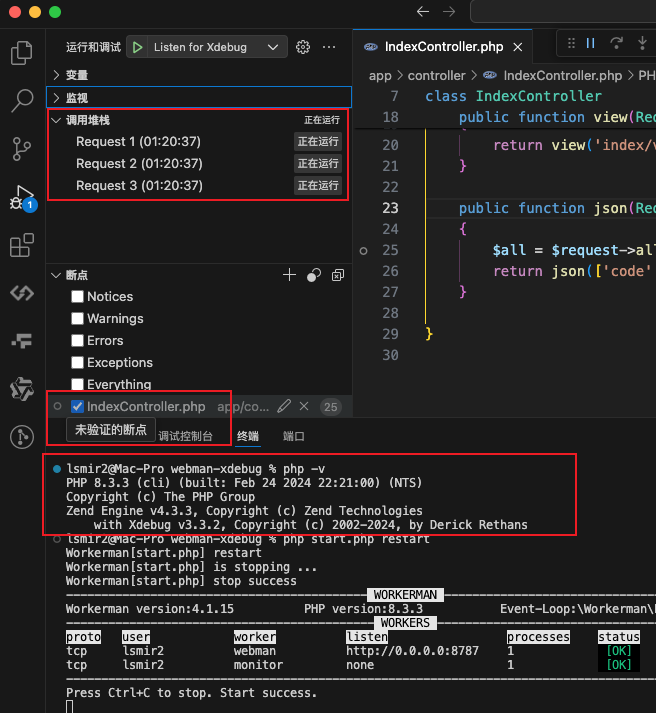The height and width of the screenshot is (713, 656).
Task: Open the git graph circular icon in activity bar
Action: (x=22, y=437)
